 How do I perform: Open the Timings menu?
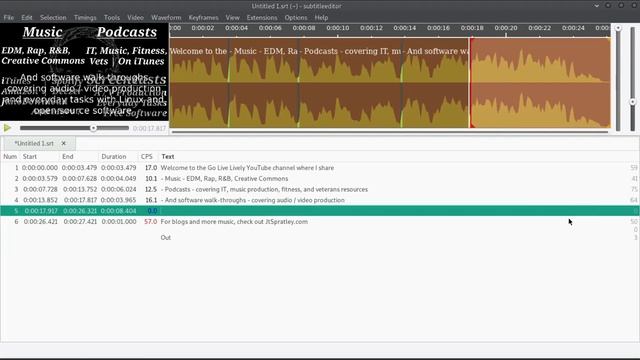(x=85, y=18)
